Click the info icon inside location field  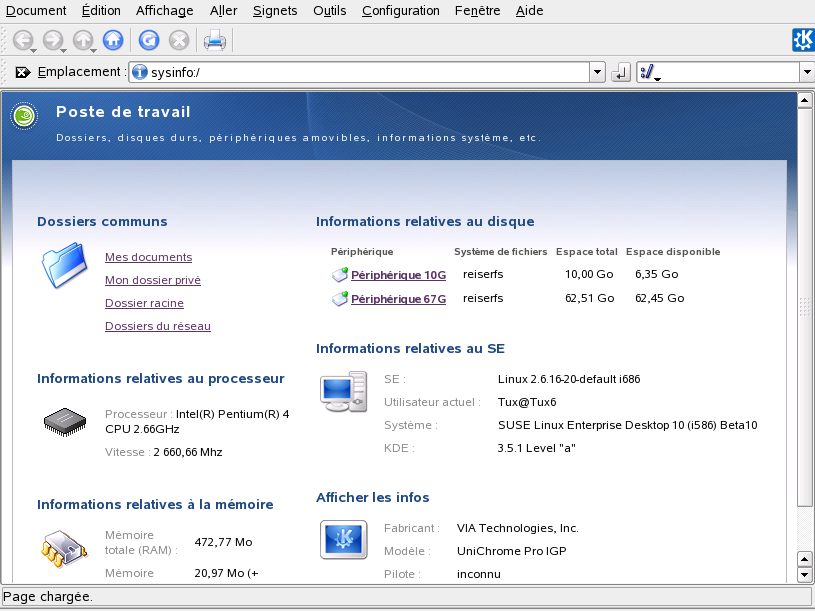coord(139,72)
